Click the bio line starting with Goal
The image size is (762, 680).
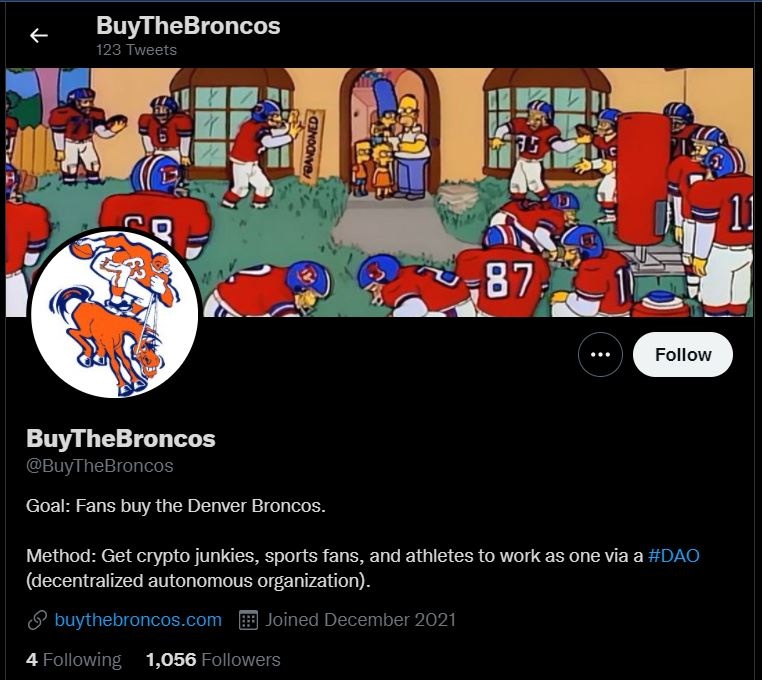[x=176, y=506]
